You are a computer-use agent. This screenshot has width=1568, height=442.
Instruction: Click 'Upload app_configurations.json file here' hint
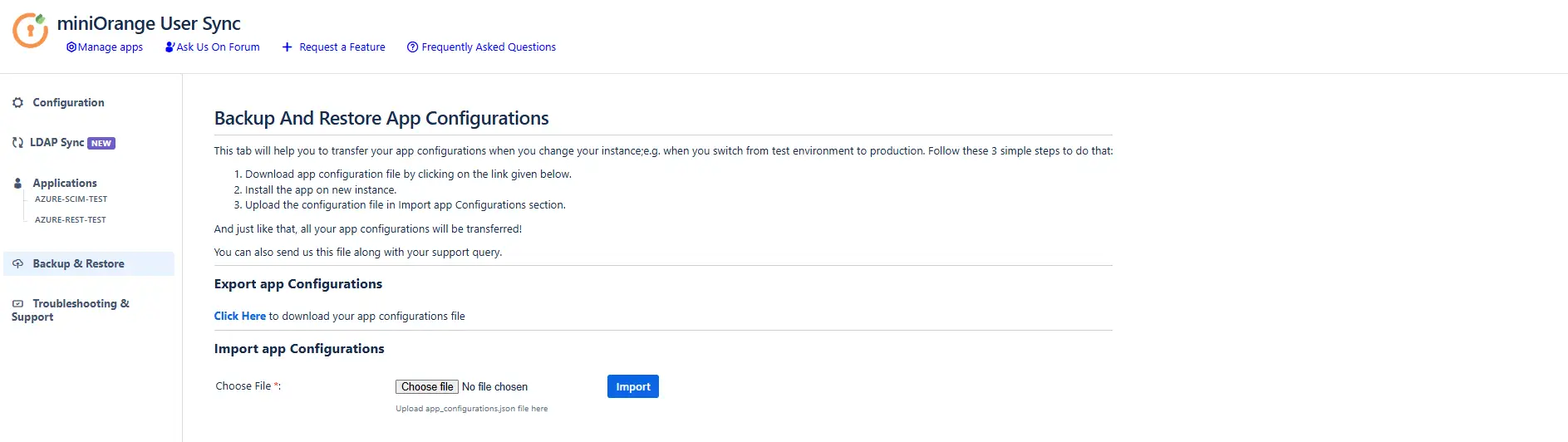pyautogui.click(x=472, y=409)
